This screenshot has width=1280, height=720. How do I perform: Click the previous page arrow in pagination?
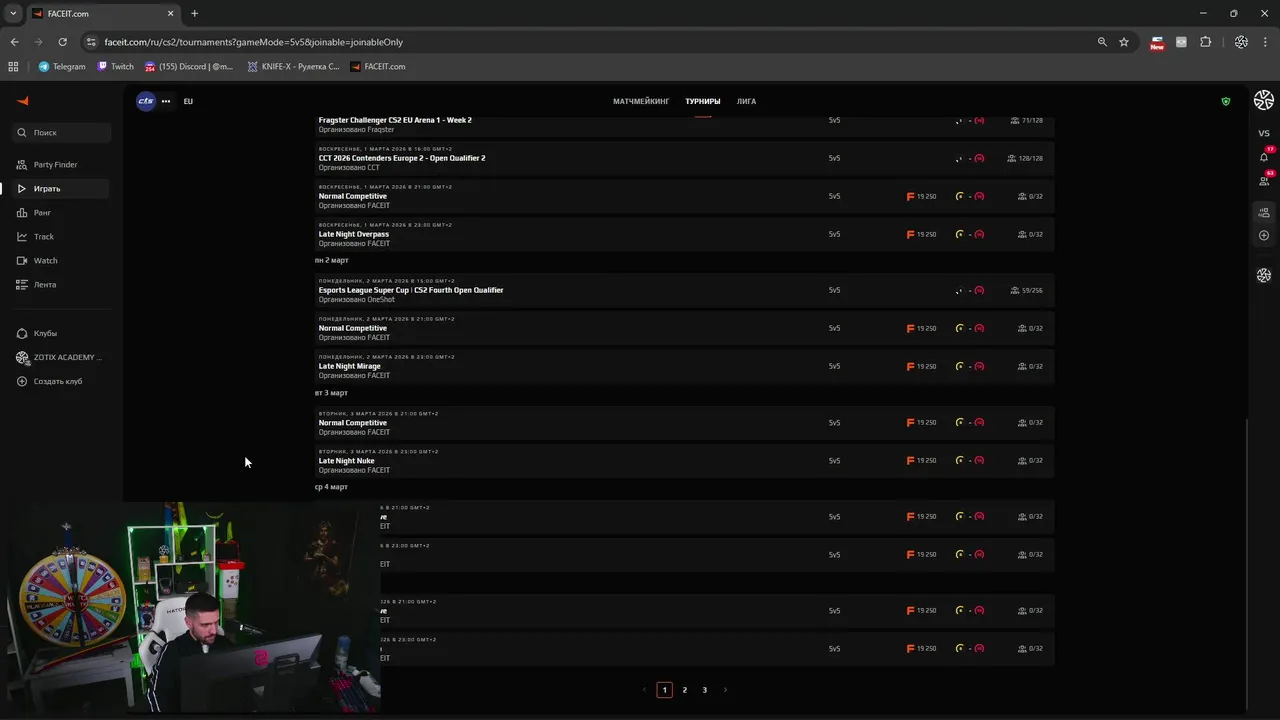(644, 690)
